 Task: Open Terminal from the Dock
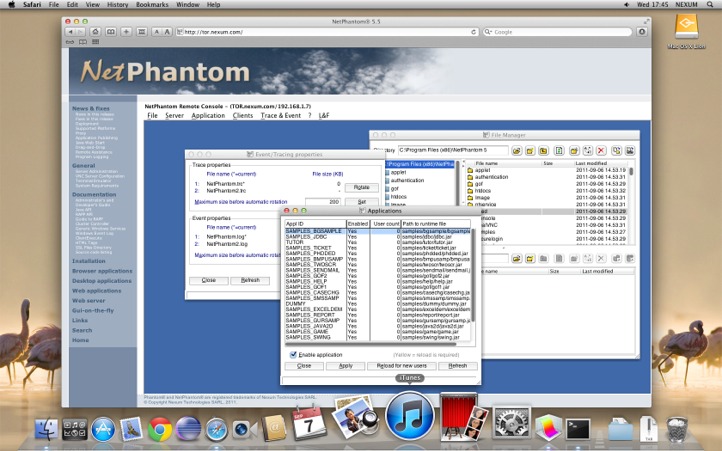pos(578,429)
